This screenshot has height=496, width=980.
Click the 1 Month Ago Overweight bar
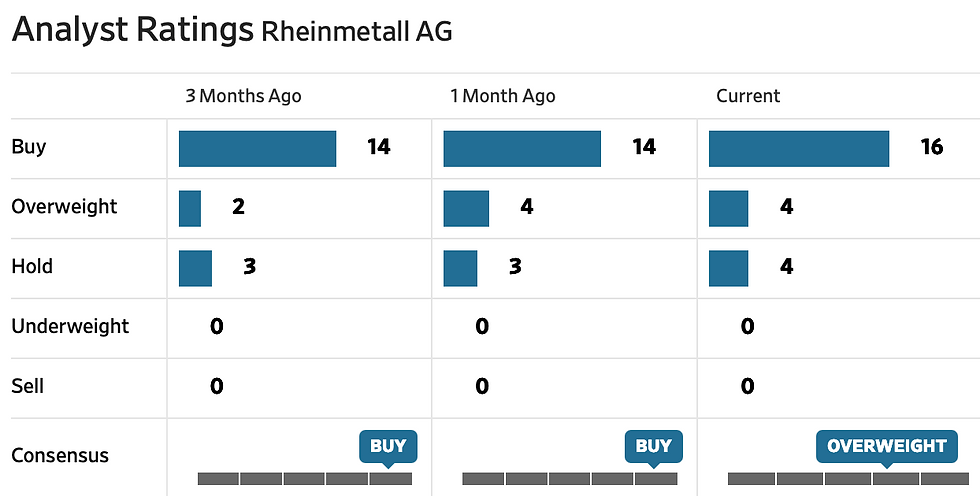466,208
